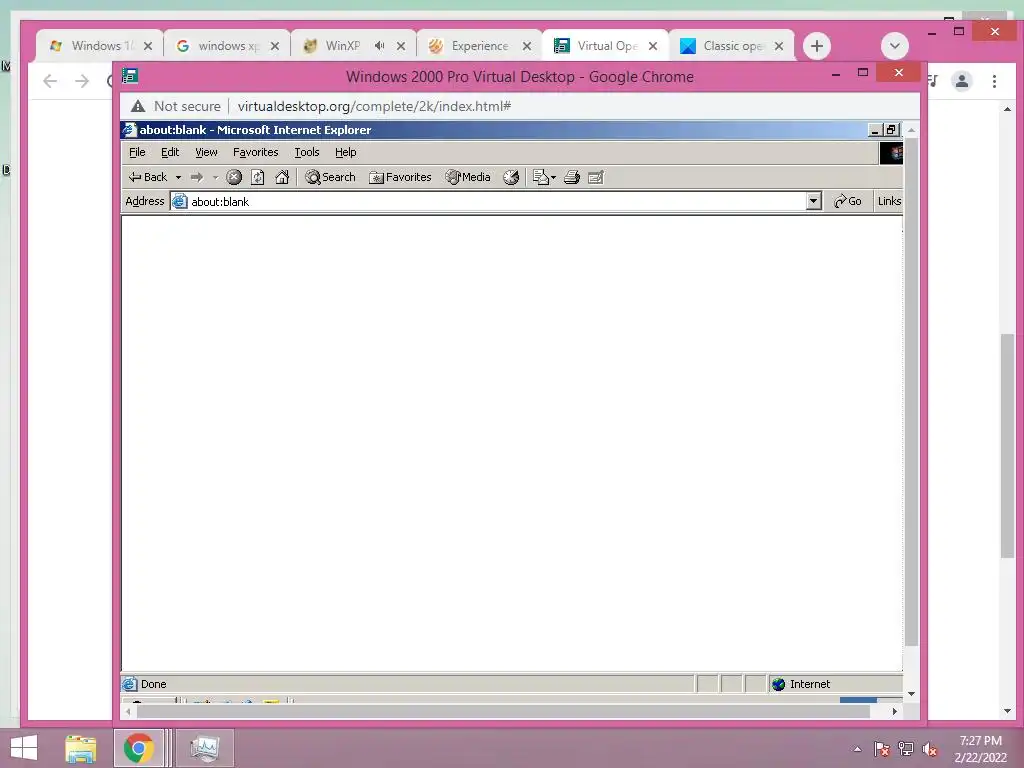Image resolution: width=1024 pixels, height=768 pixels.
Task: Expand the IE address bar dropdown
Action: click(814, 201)
